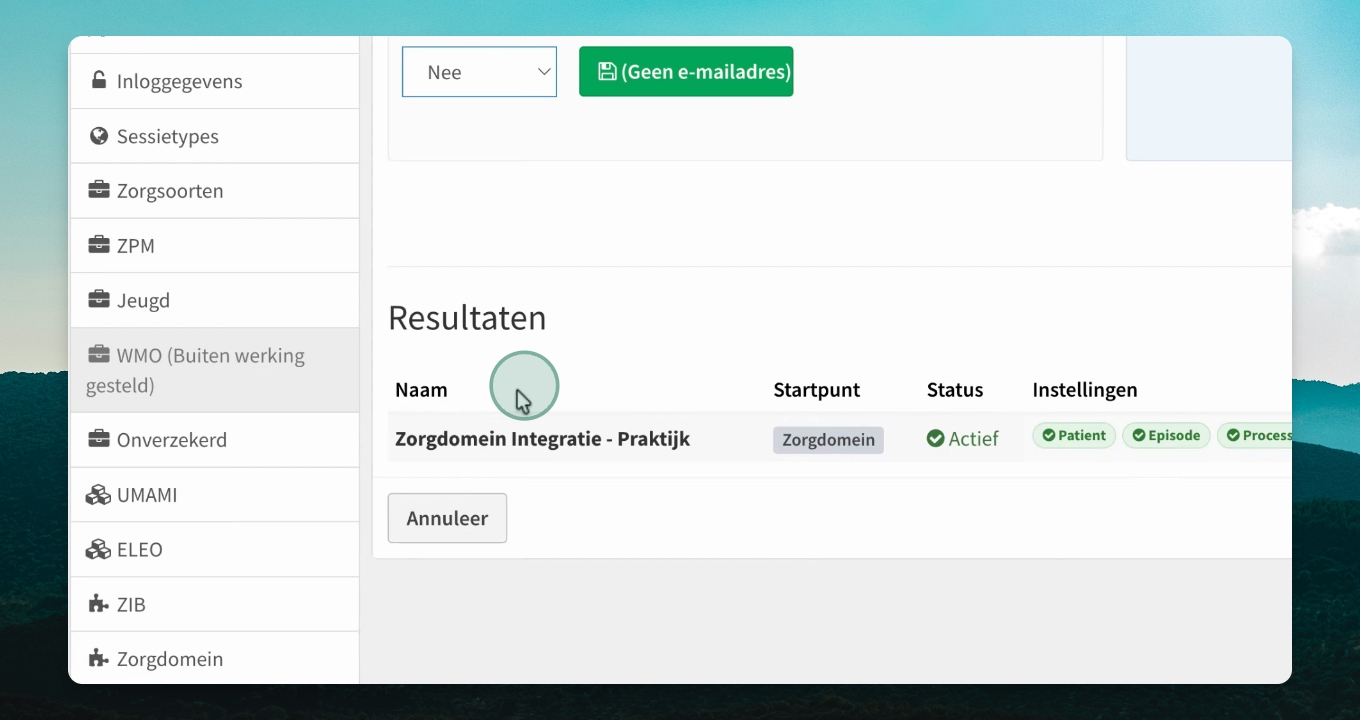The image size is (1360, 720).
Task: Click the grey Zorgdomein startpunt badge
Action: pyautogui.click(x=828, y=440)
